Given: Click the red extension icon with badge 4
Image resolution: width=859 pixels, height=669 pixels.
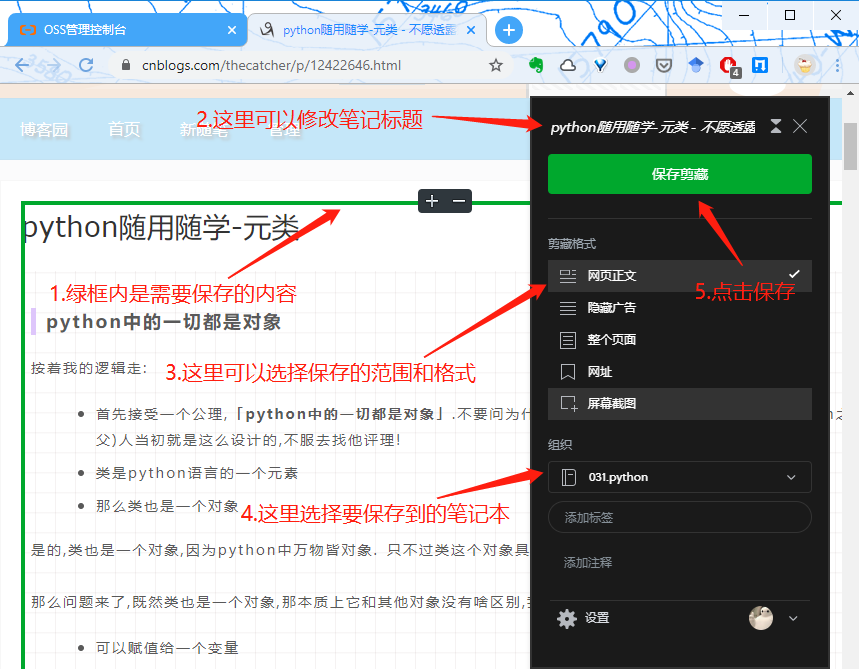Looking at the screenshot, I should coord(729,67).
